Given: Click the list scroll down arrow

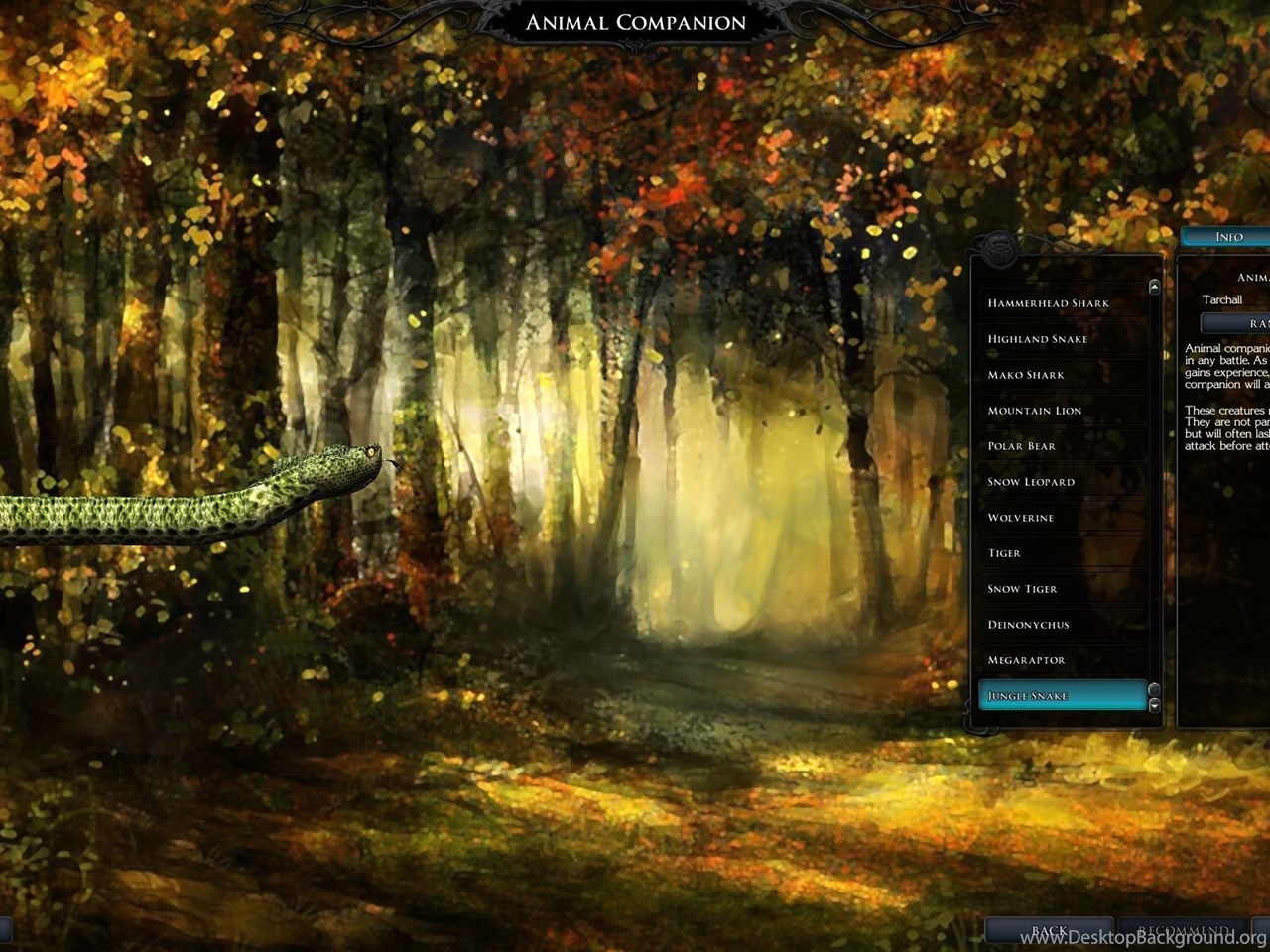Looking at the screenshot, I should click(x=1154, y=706).
